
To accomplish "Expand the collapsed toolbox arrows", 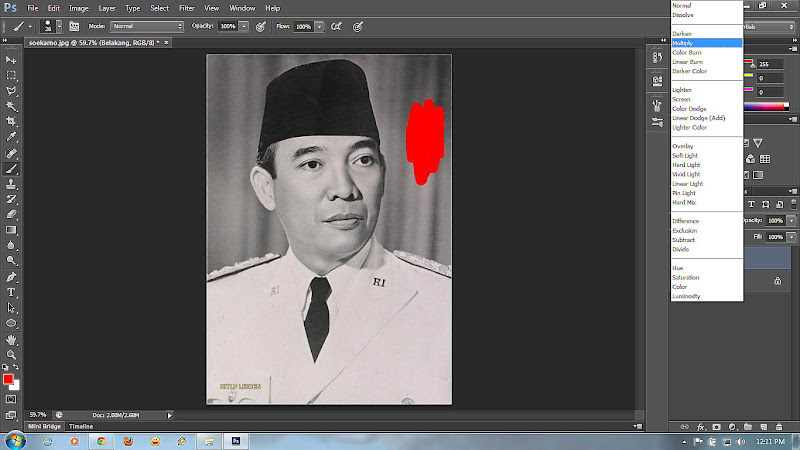I will point(5,40).
